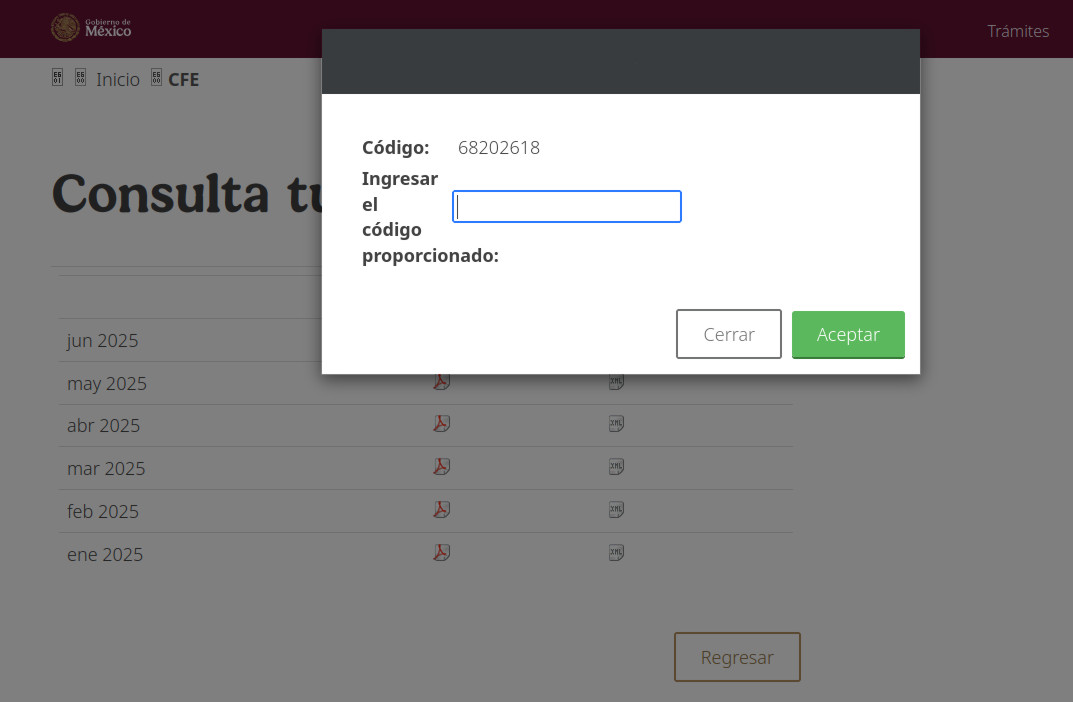Click the leftmost breadcrumb icon
This screenshot has width=1073, height=702.
click(x=57, y=78)
